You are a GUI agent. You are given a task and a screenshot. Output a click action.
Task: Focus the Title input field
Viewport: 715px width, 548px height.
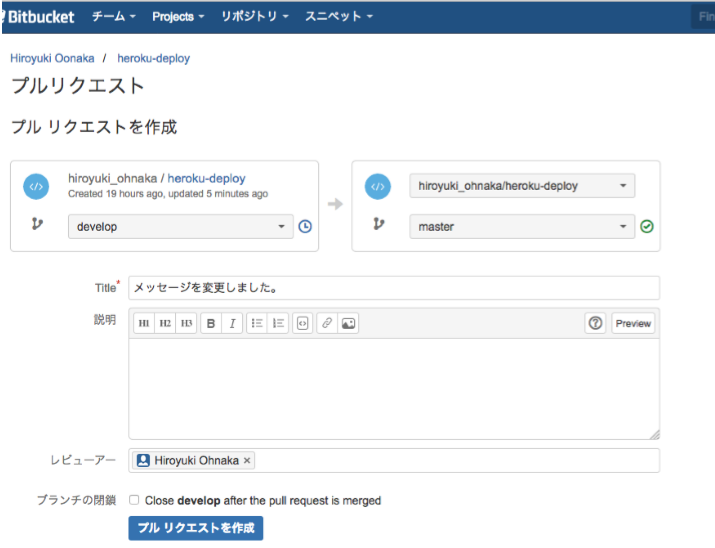(394, 288)
